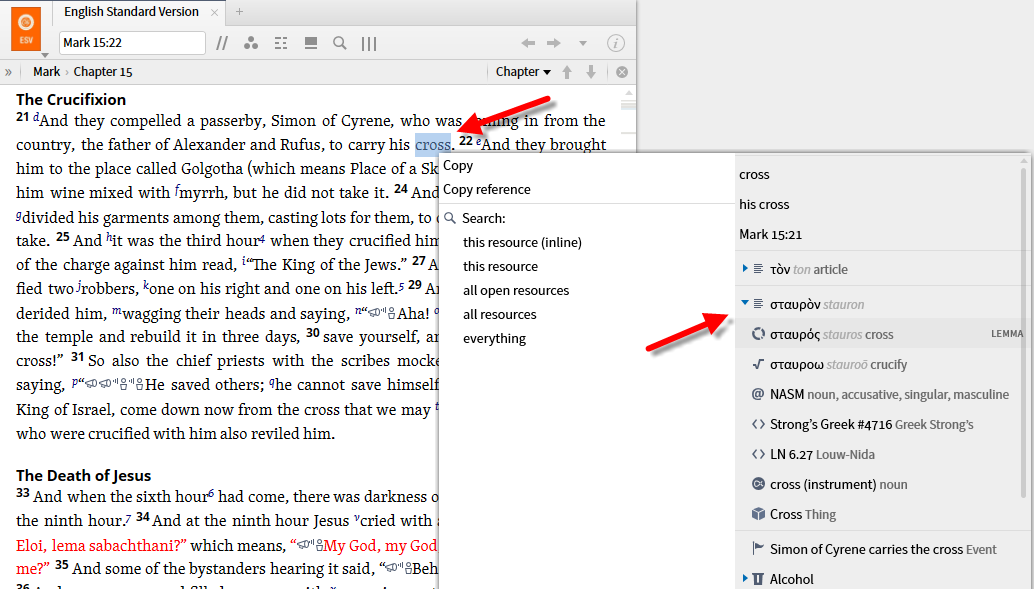
Task: Jump to previous chapter up arrow
Action: tap(567, 72)
